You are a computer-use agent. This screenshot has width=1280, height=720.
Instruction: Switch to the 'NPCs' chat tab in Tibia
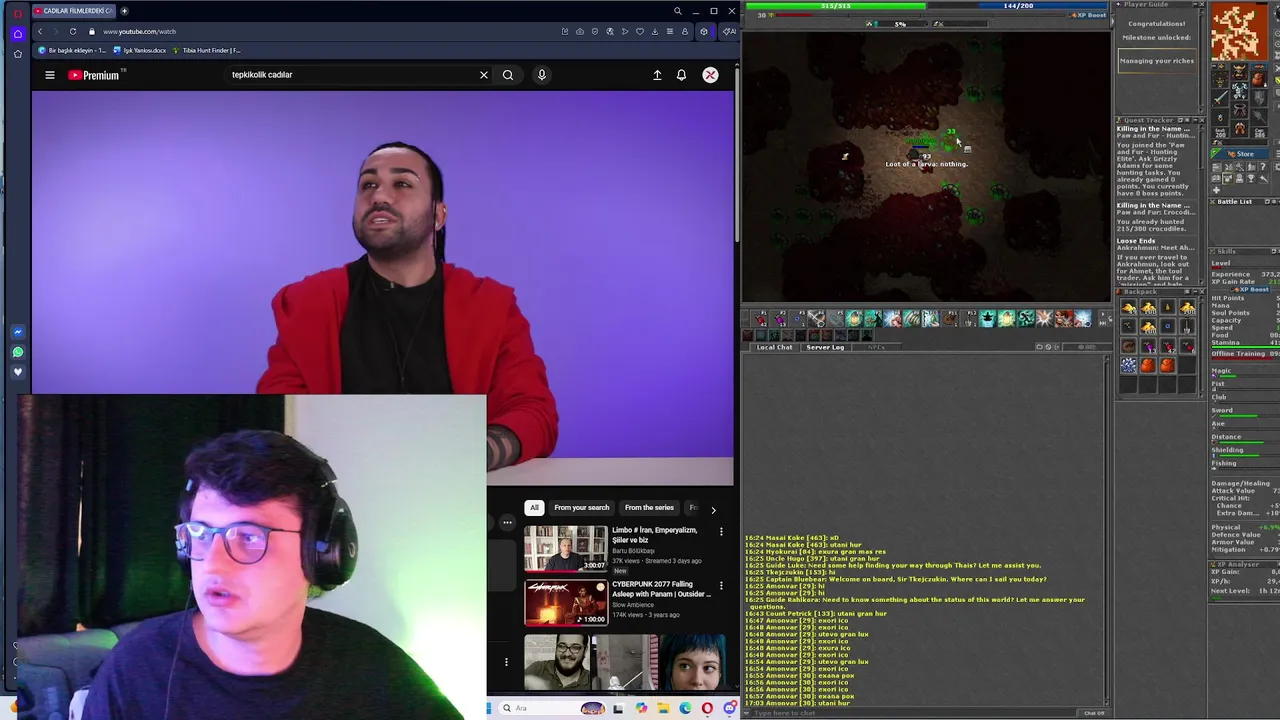877,347
